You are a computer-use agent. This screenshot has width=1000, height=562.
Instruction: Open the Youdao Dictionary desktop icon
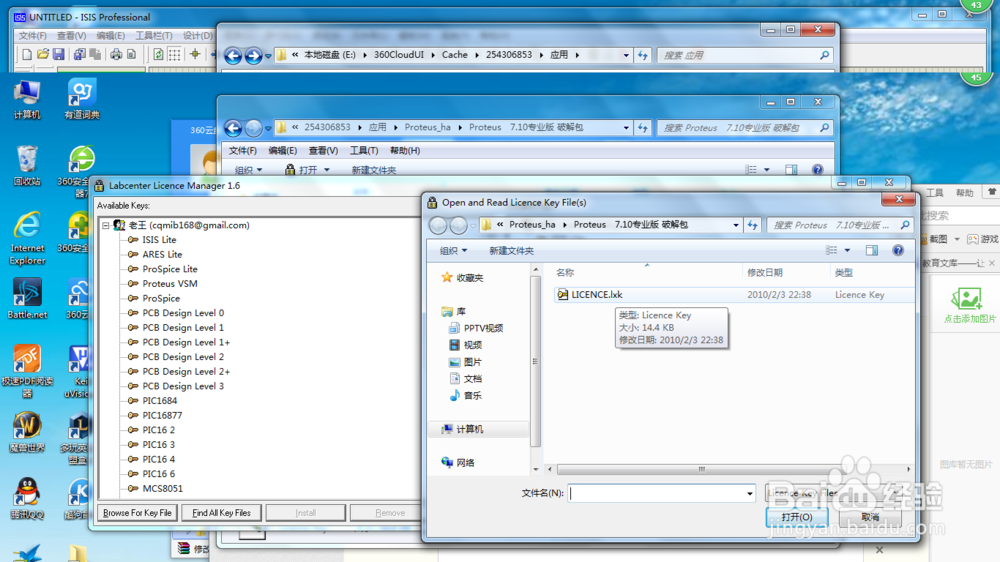(x=82, y=100)
